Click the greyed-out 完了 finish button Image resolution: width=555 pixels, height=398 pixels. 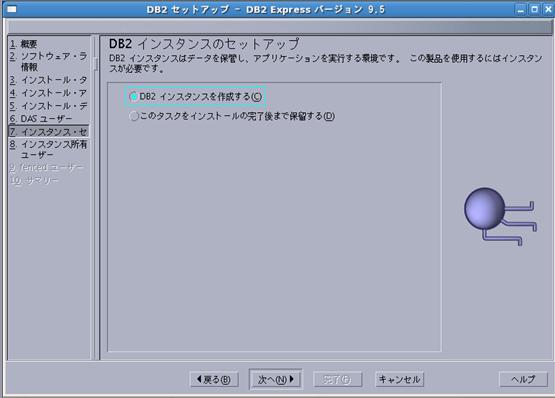click(337, 380)
